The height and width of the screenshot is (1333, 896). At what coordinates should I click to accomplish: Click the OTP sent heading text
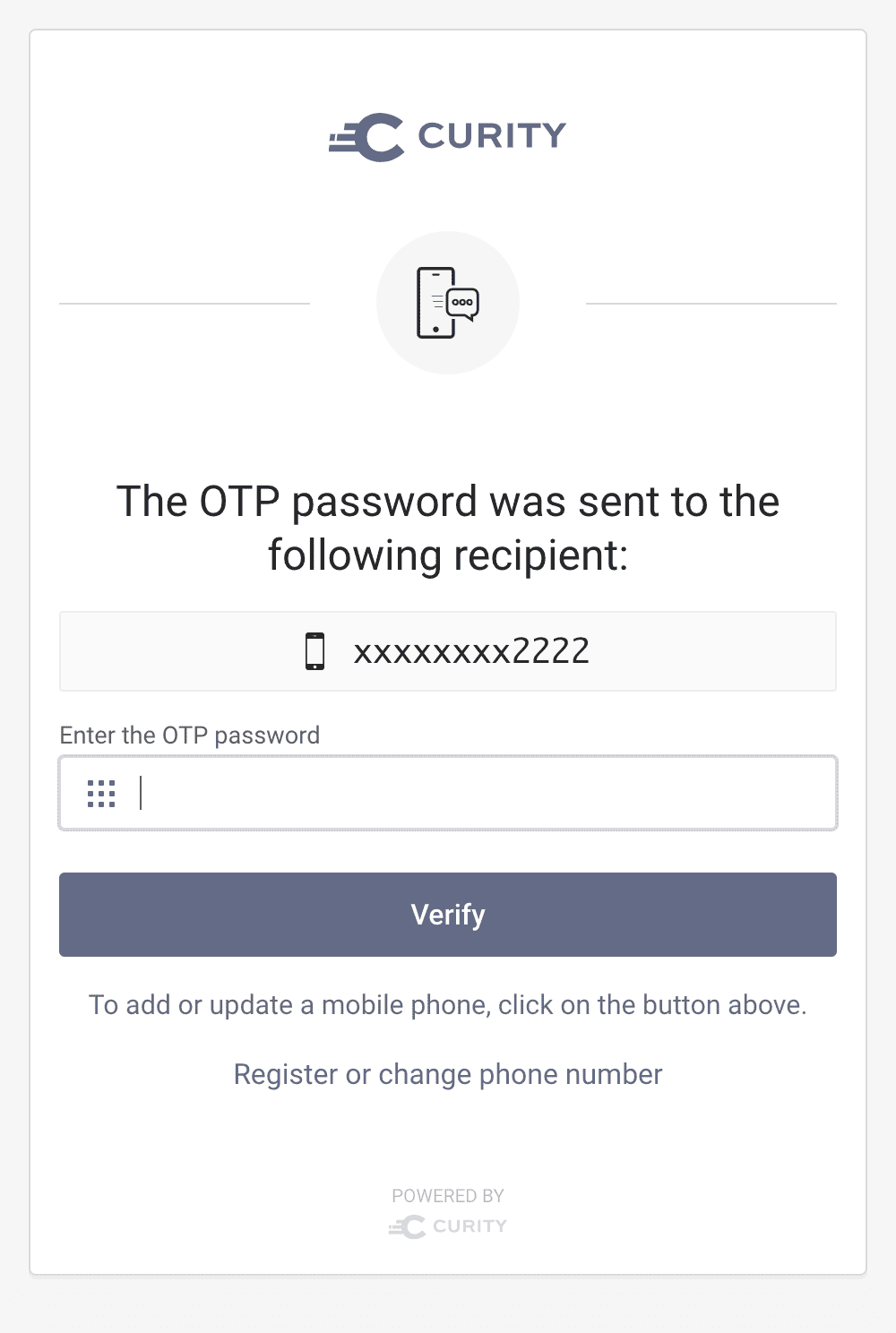point(448,527)
